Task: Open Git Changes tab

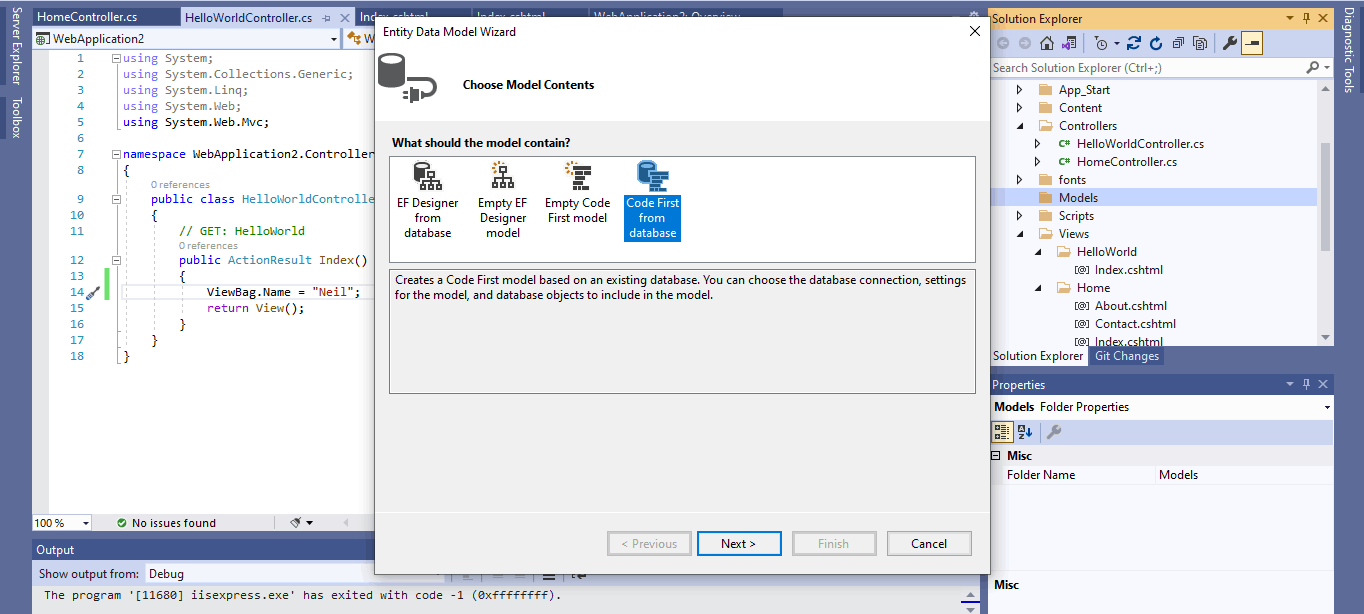Action: pos(1126,356)
